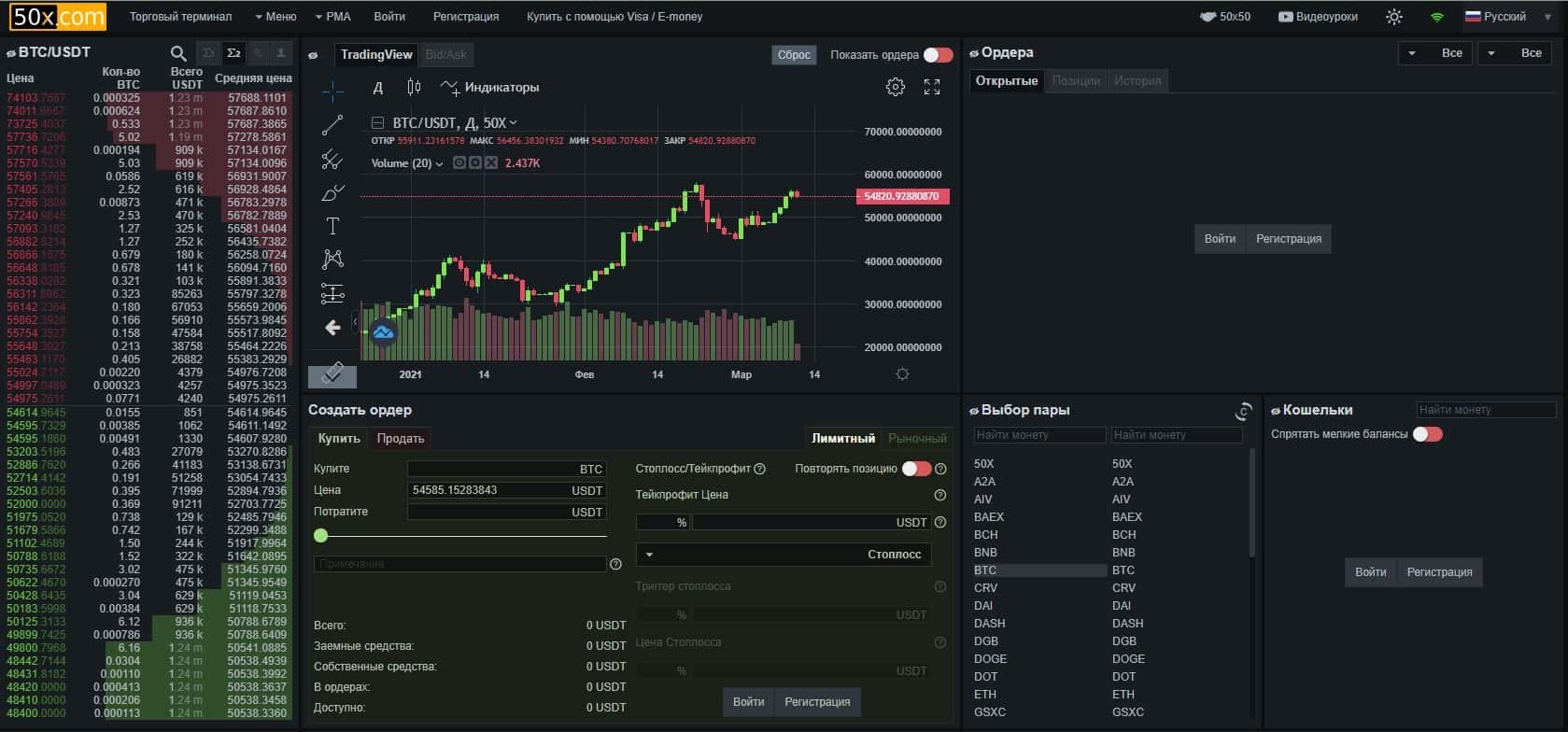Enter fullscreen chart mode
The height and width of the screenshot is (732, 1568).
pos(932,87)
